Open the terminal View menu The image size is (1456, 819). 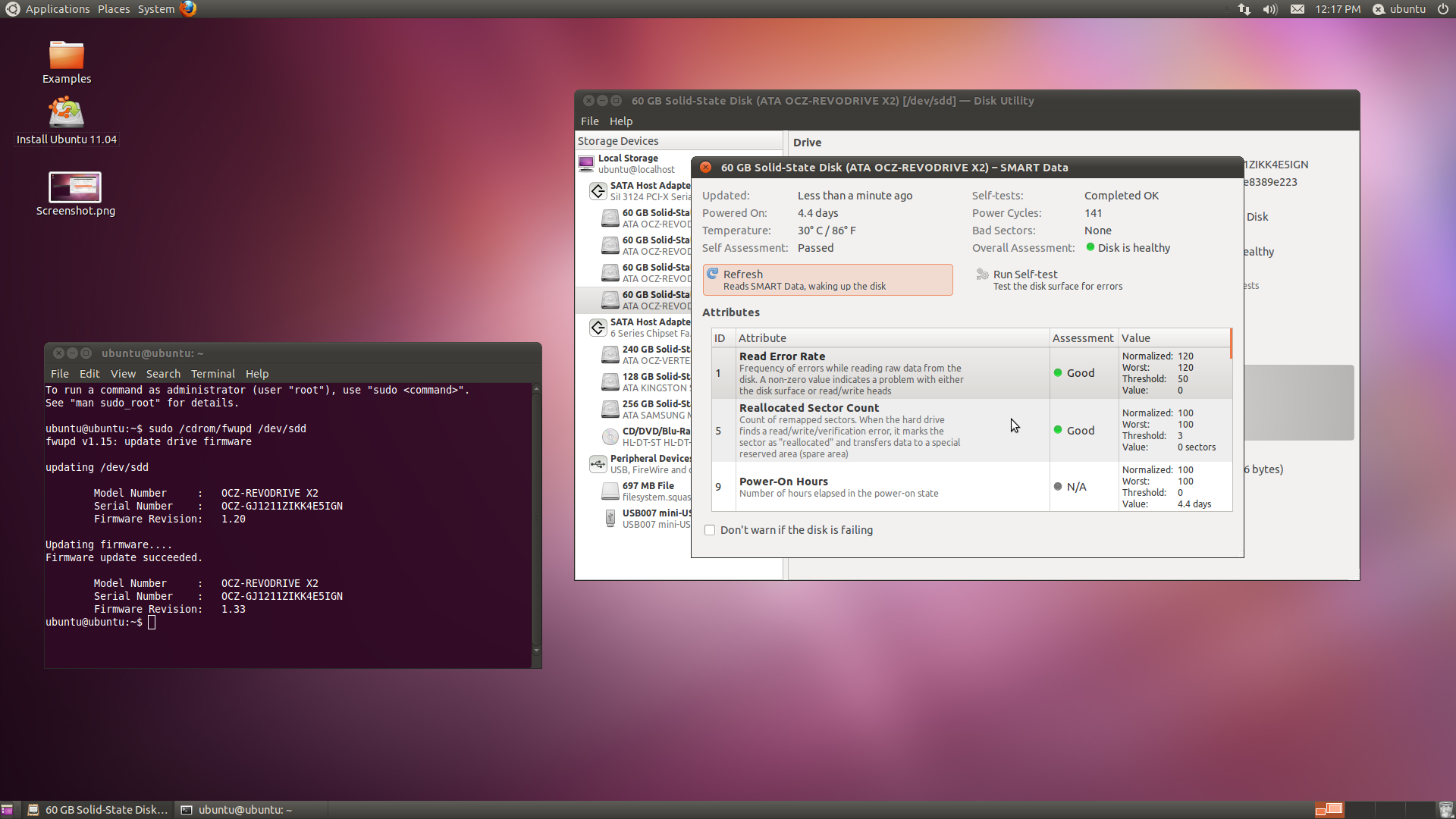[123, 374]
